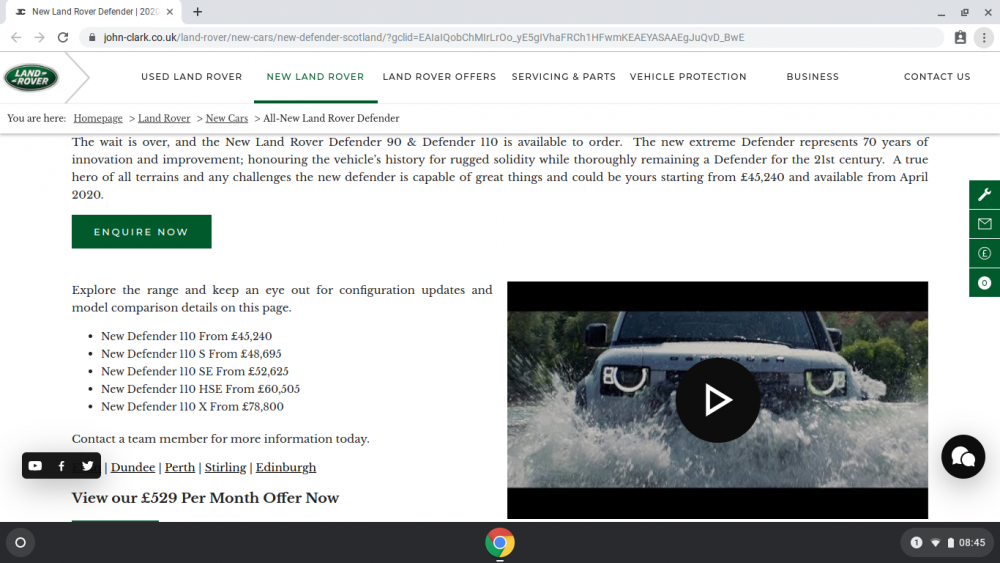
Task: Go to Land Rover breadcrumb
Action: click(164, 118)
